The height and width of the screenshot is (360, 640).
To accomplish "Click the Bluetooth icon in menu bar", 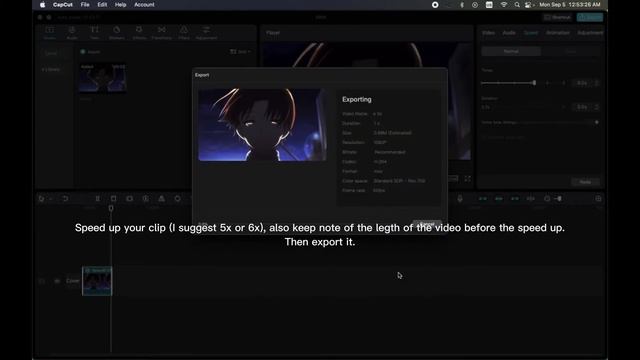I will tap(462, 4).
